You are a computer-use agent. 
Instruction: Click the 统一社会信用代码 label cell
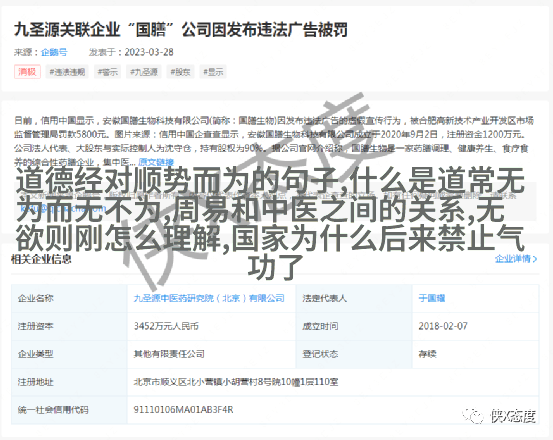pos(69,410)
